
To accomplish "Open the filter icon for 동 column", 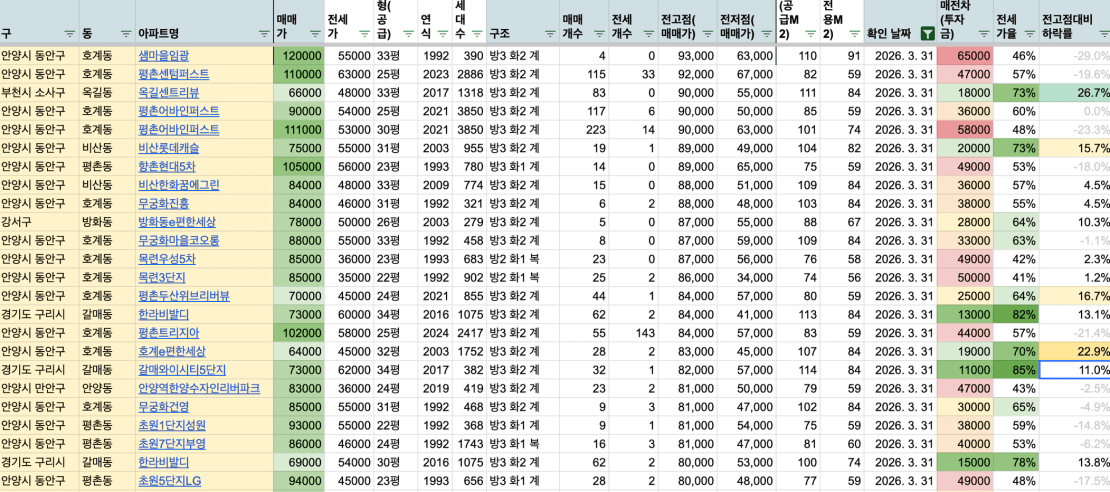I will tap(124, 33).
